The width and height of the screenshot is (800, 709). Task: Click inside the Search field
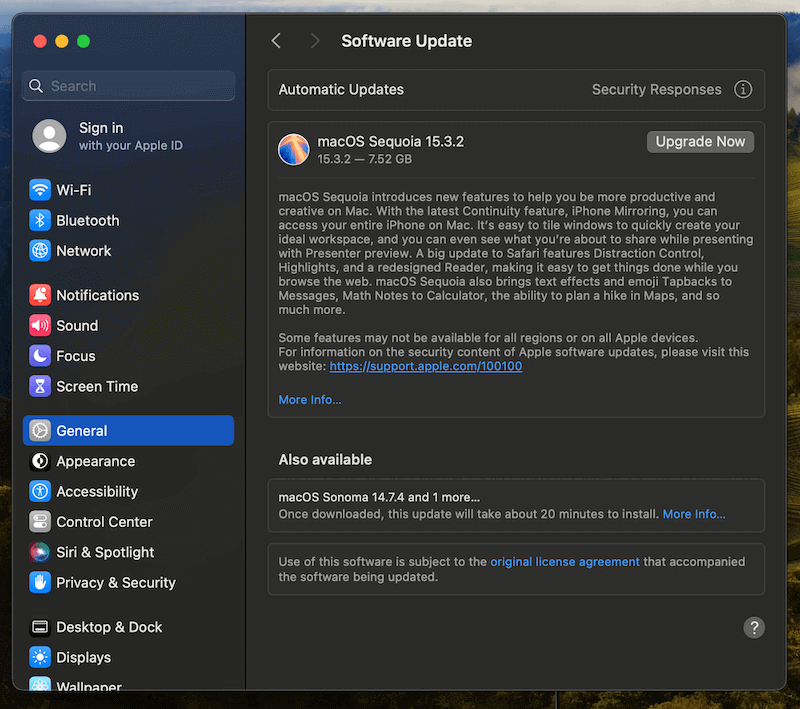tap(128, 86)
